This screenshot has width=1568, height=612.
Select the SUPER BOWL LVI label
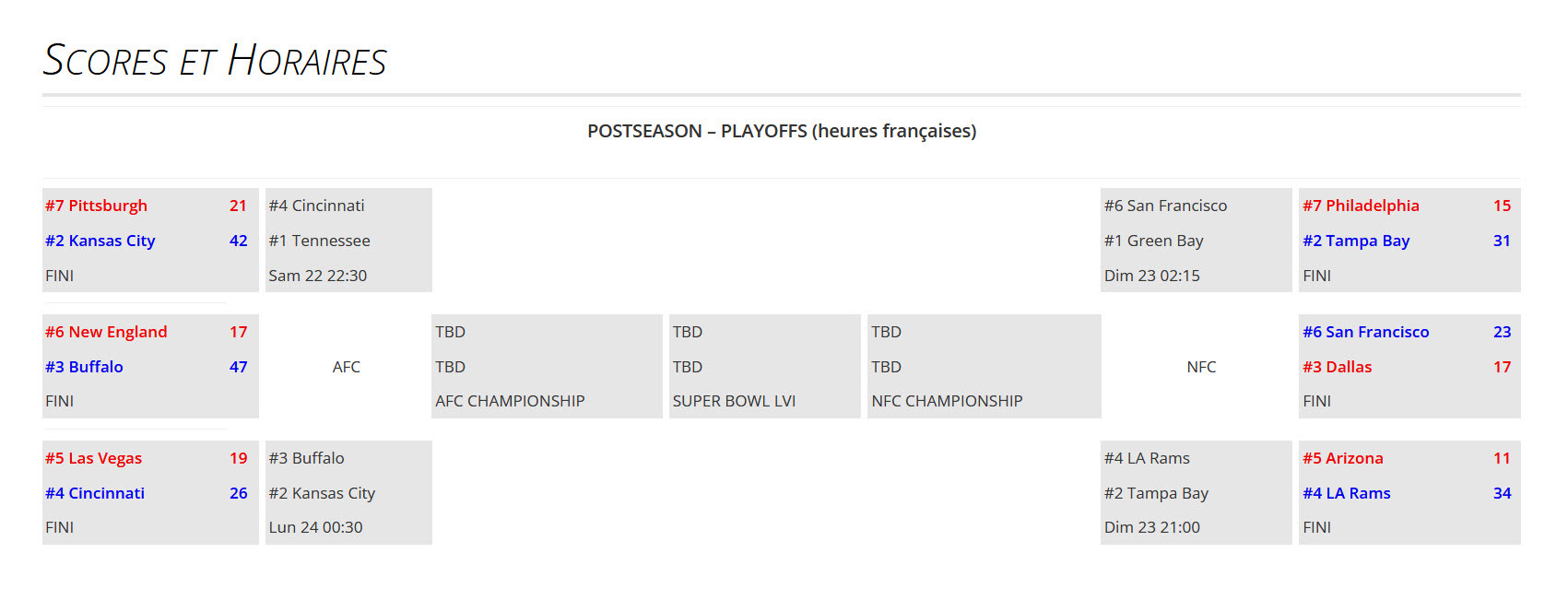coord(734,401)
